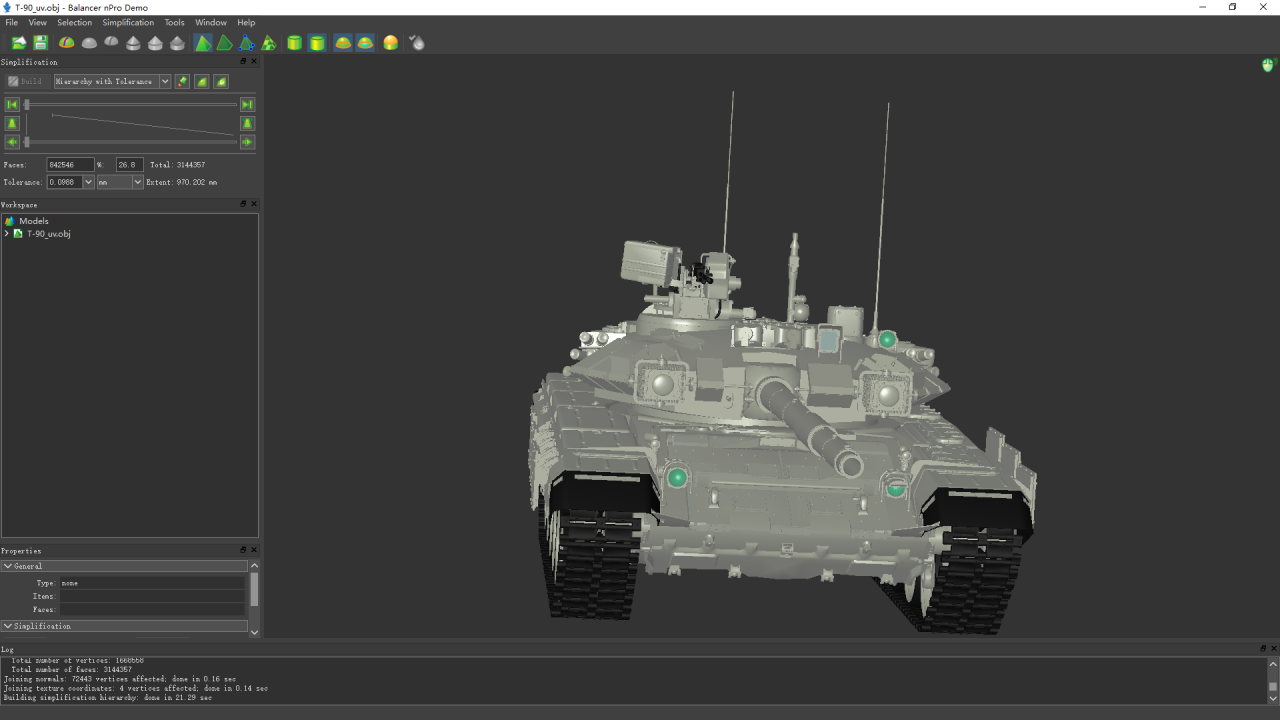Image resolution: width=1280 pixels, height=720 pixels.
Task: Open the mm units dropdown
Action: [x=119, y=182]
